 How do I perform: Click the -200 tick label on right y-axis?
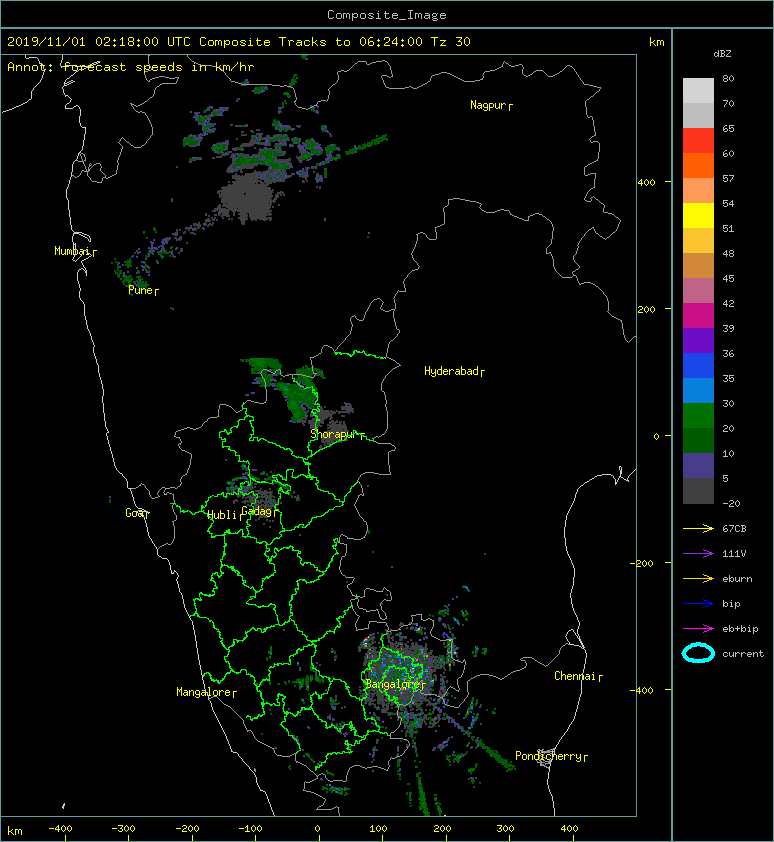pyautogui.click(x=642, y=563)
